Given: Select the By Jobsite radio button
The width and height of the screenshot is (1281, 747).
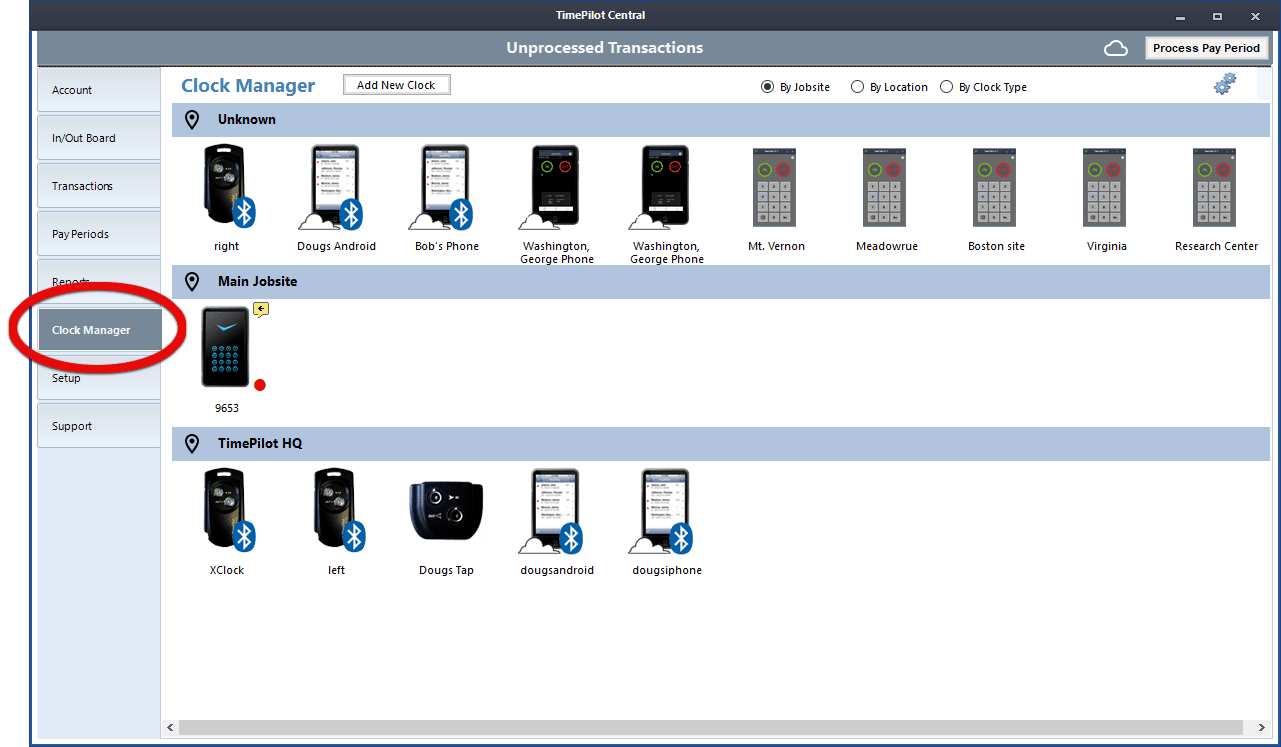Looking at the screenshot, I should [770, 87].
